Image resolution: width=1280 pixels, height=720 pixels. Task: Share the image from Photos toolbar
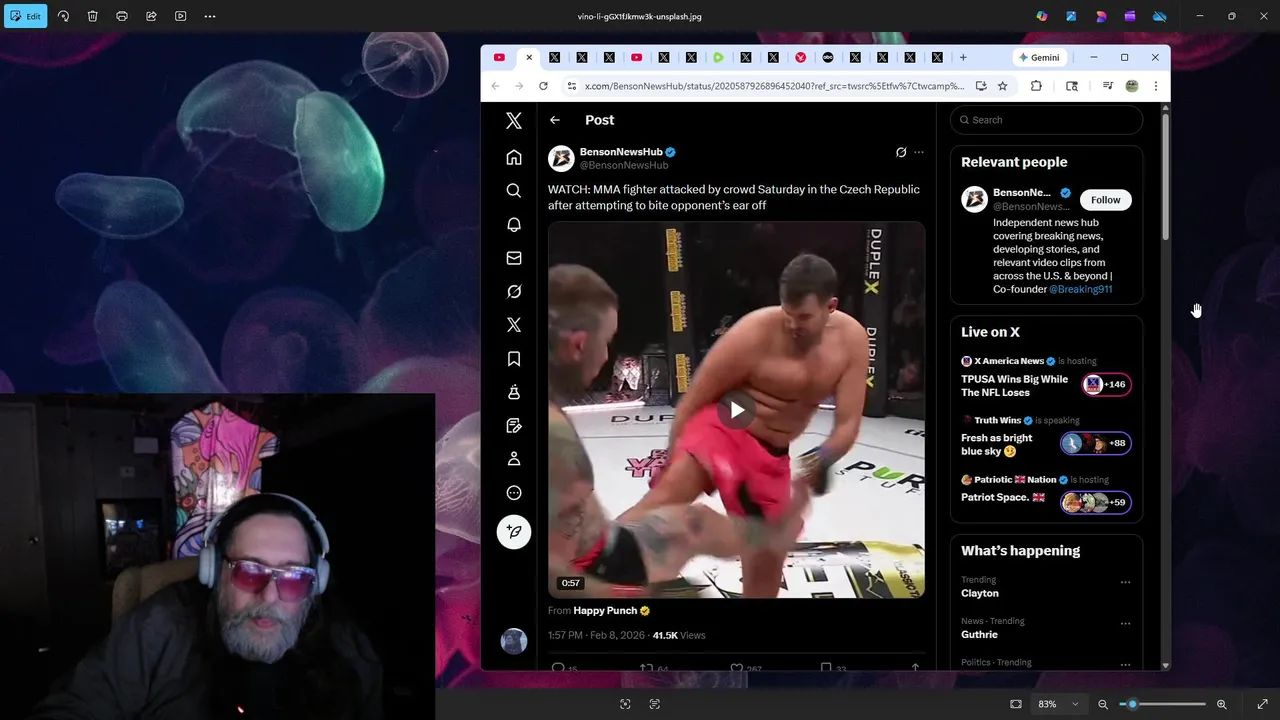tap(151, 16)
